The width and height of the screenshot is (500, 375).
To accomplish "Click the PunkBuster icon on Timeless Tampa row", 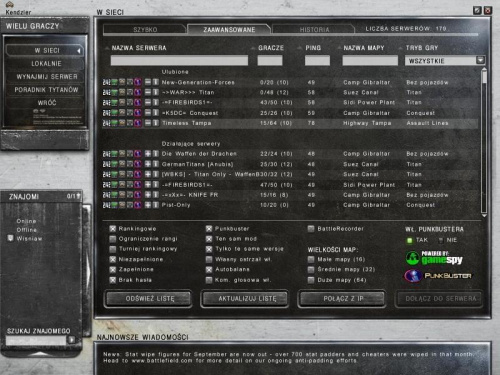I will (138, 123).
